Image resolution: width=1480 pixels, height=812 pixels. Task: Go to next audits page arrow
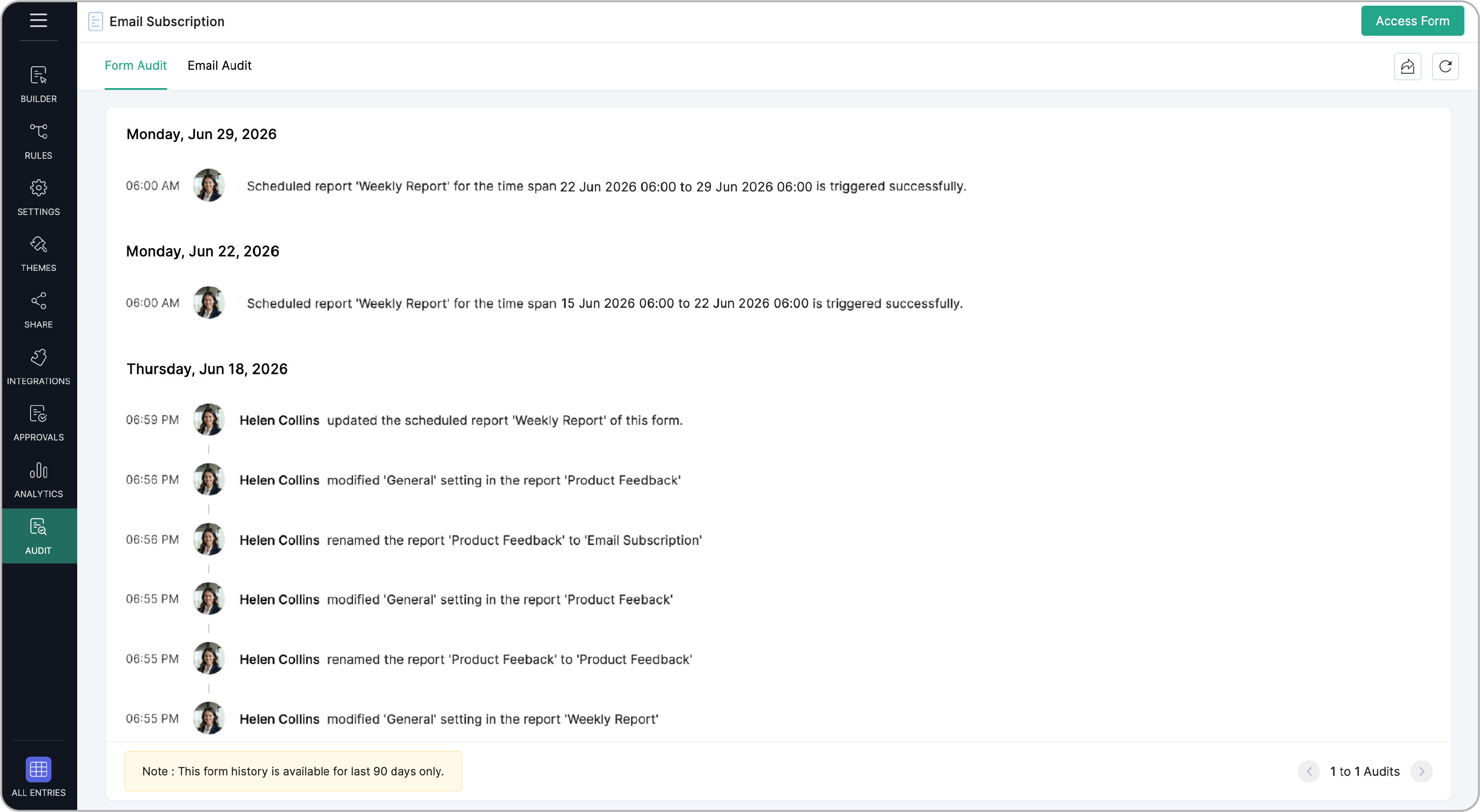[1421, 771]
